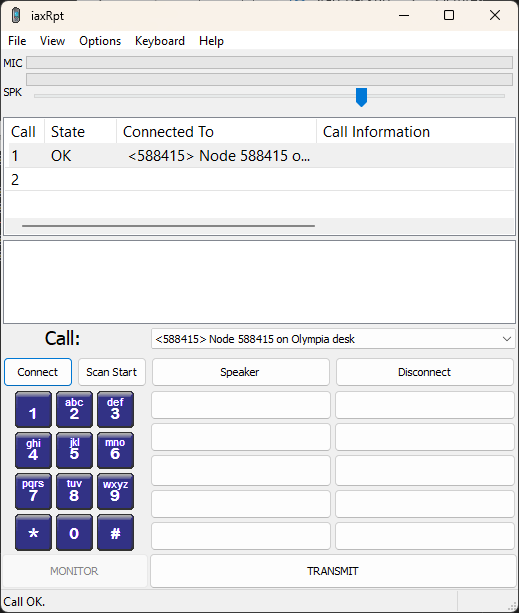Select empty call row 2
Viewport: 519px width, 613px height.
260,179
